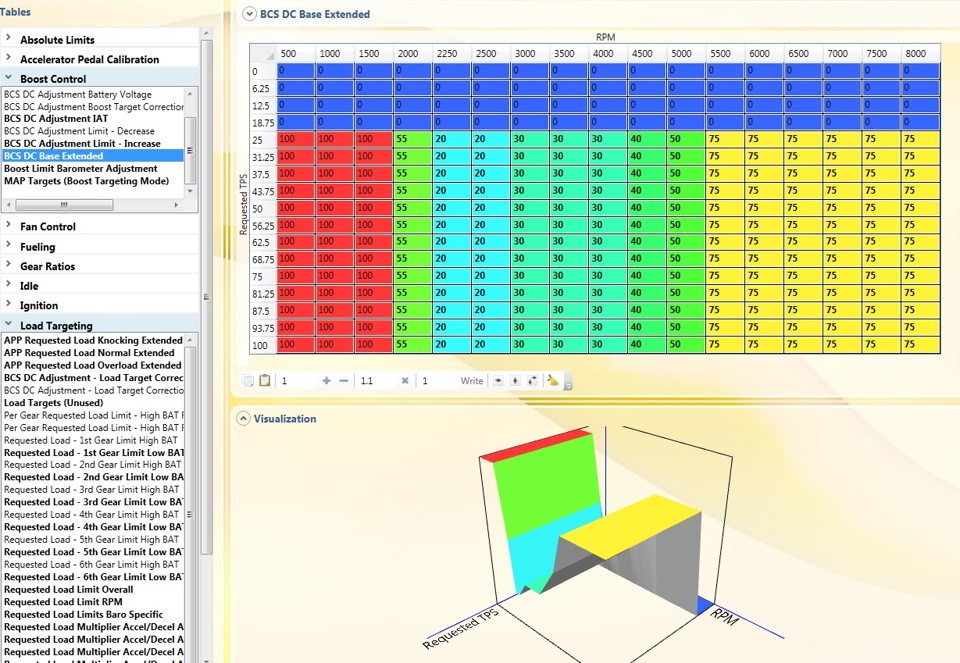
Task: Select the 5500 RPM column header
Action: coord(725,53)
